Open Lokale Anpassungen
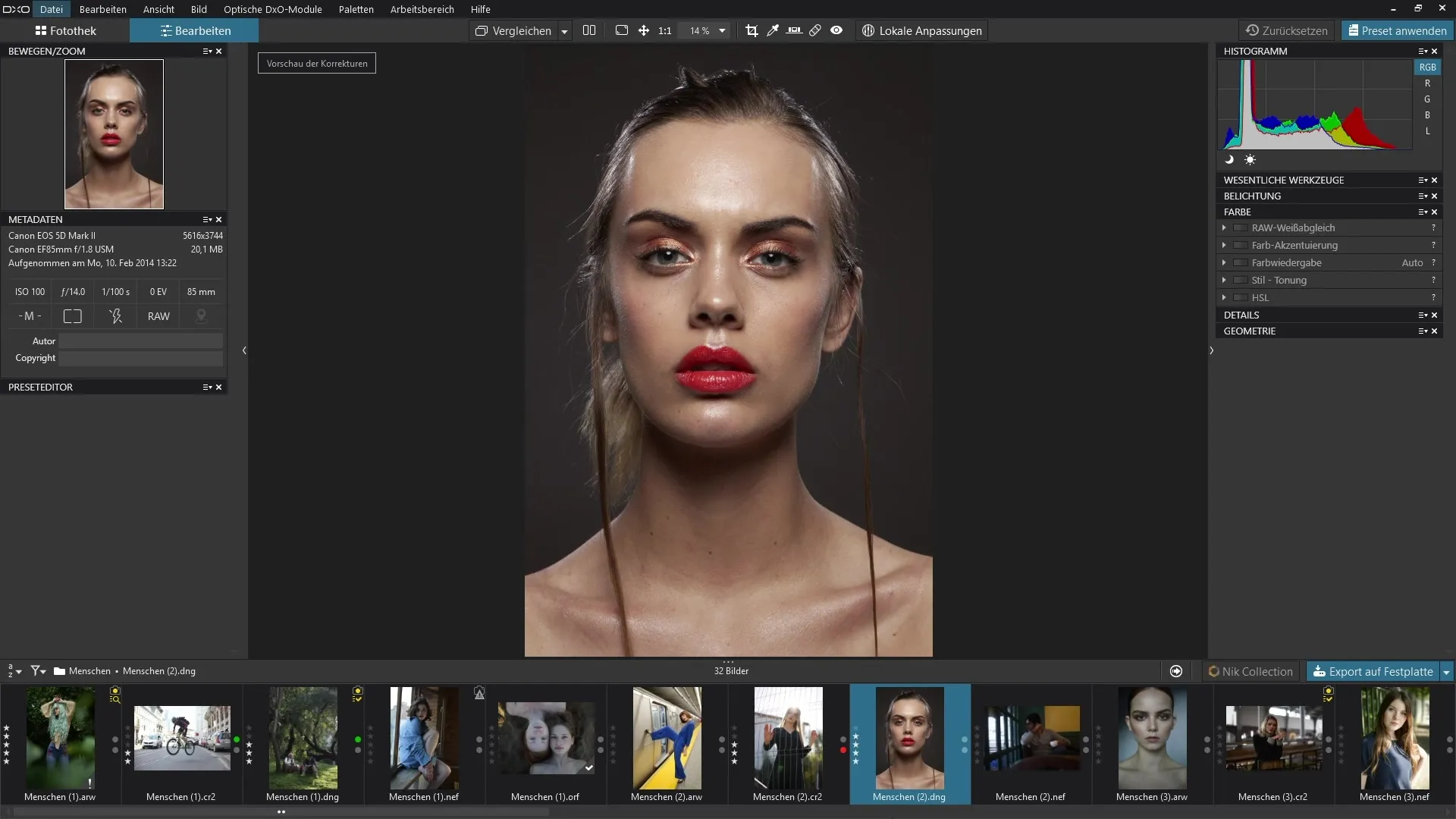 (x=921, y=31)
